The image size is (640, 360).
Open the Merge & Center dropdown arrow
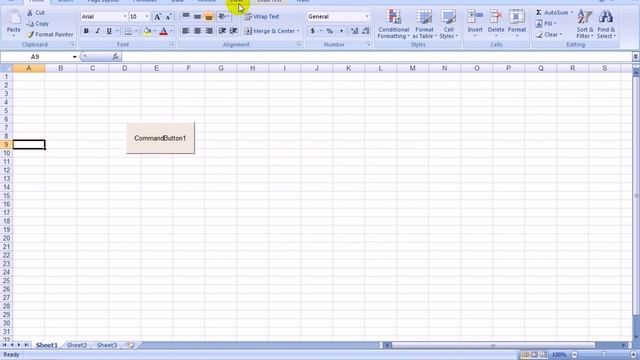pos(298,31)
